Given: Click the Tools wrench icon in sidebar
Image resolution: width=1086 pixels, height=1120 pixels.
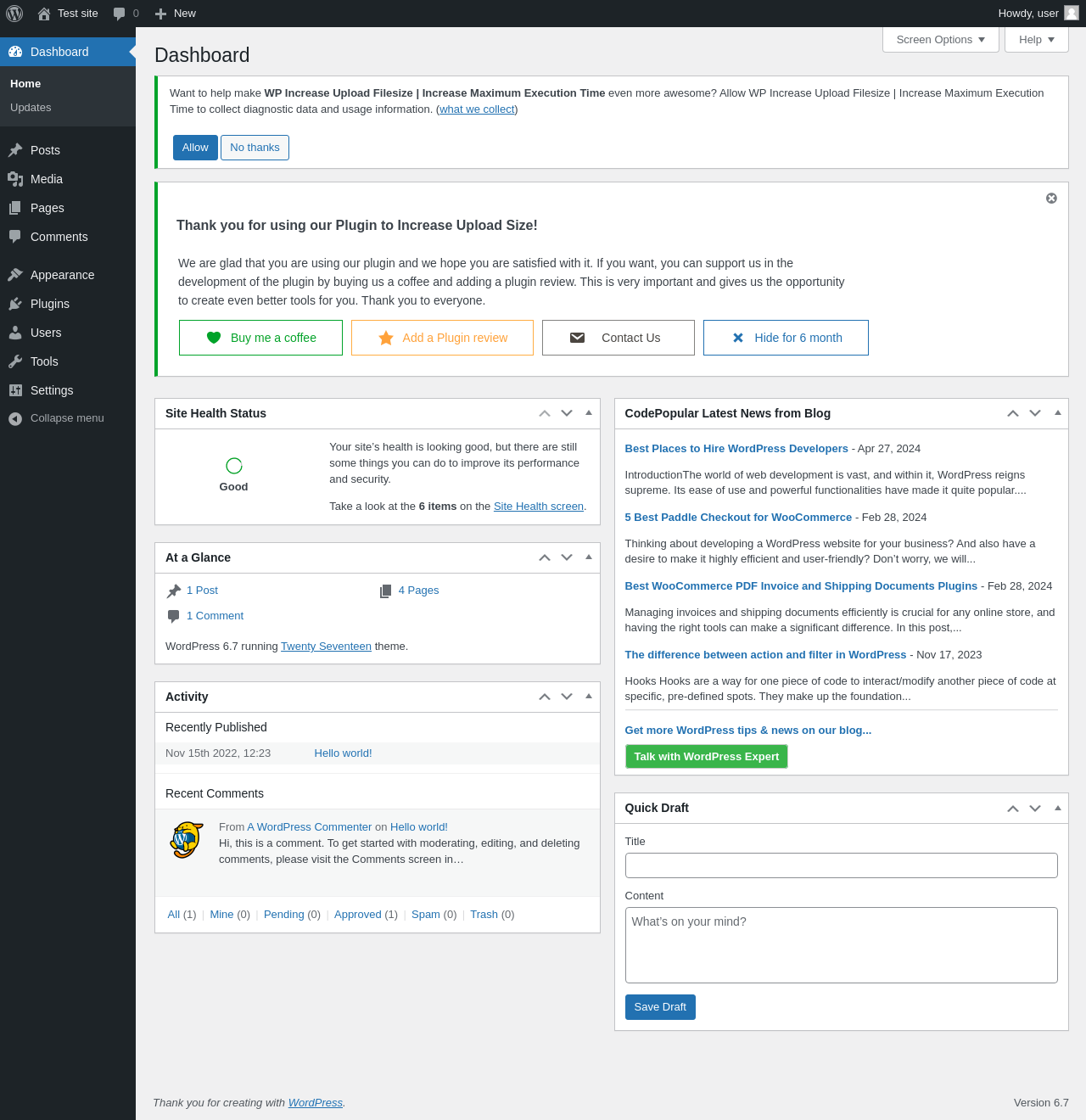Looking at the screenshot, I should pyautogui.click(x=15, y=361).
